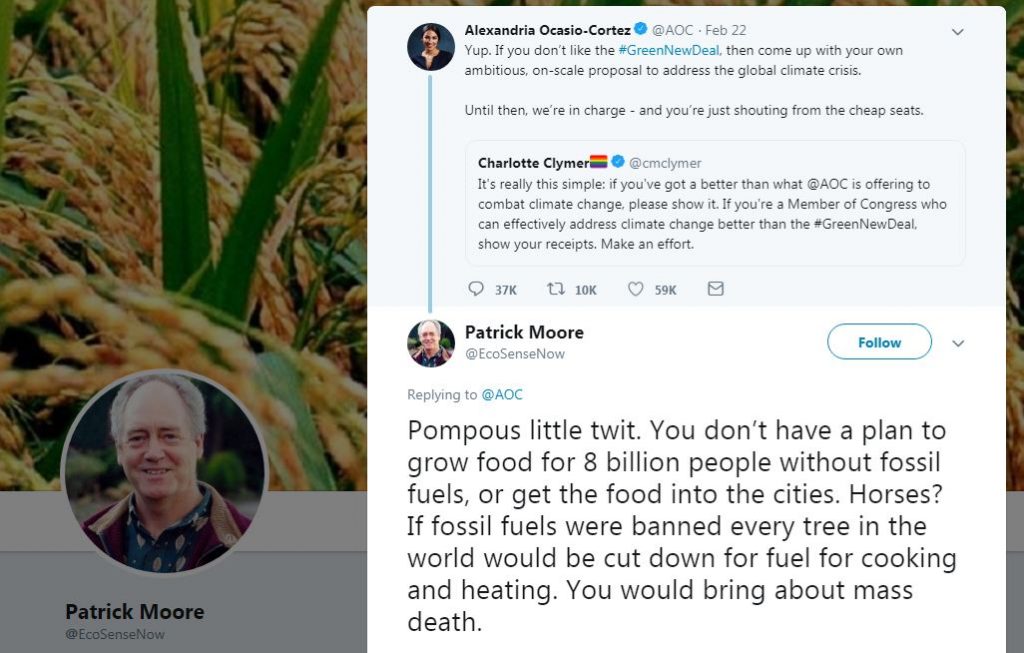Open AOC's small profile avatar

pos(431,46)
